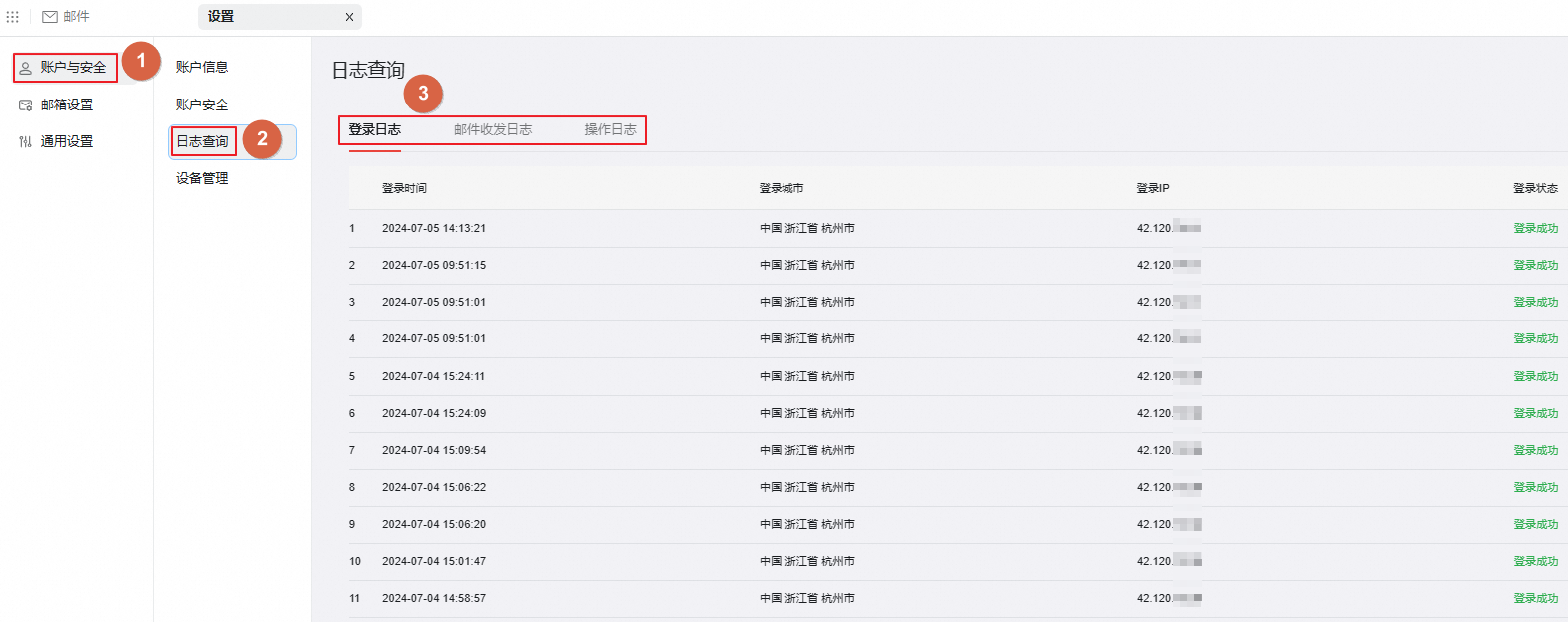Switch to 登录日志 tab
The image size is (1568, 622).
[375, 129]
